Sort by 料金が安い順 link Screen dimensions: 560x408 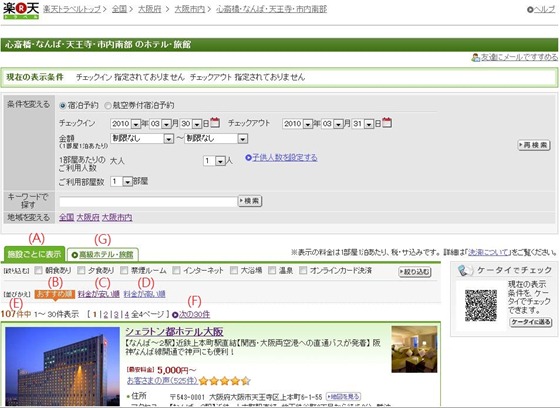pos(99,294)
